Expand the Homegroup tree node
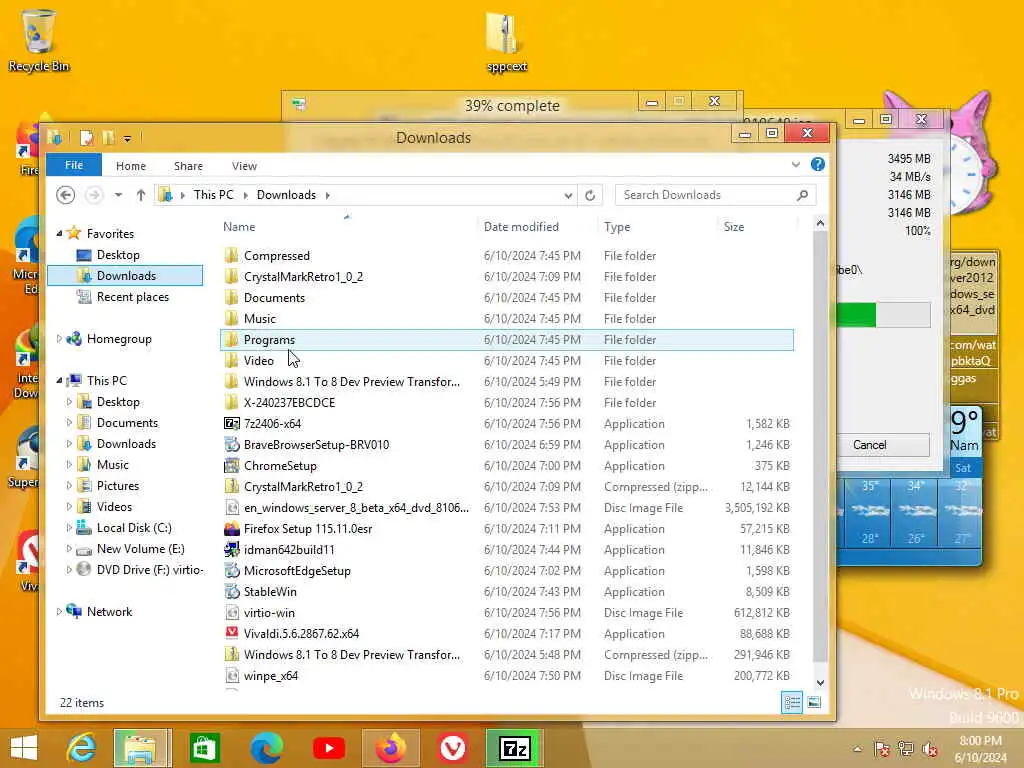 click(59, 338)
